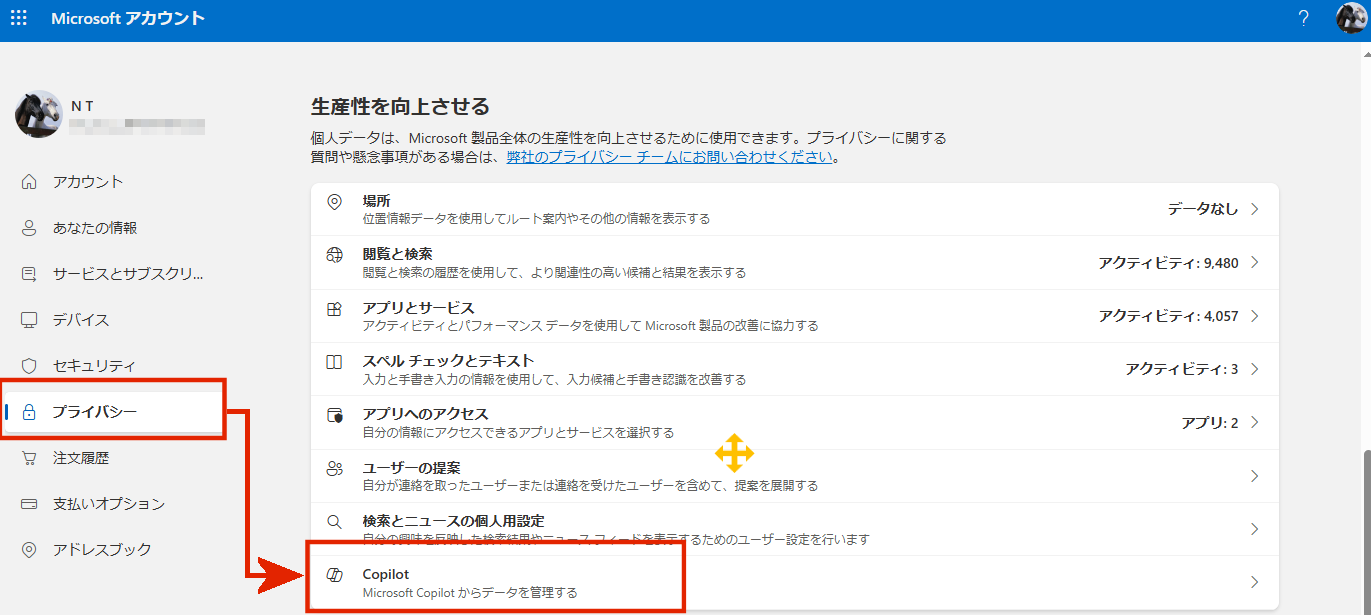Click the N T profile picture in sidebar

click(39, 114)
